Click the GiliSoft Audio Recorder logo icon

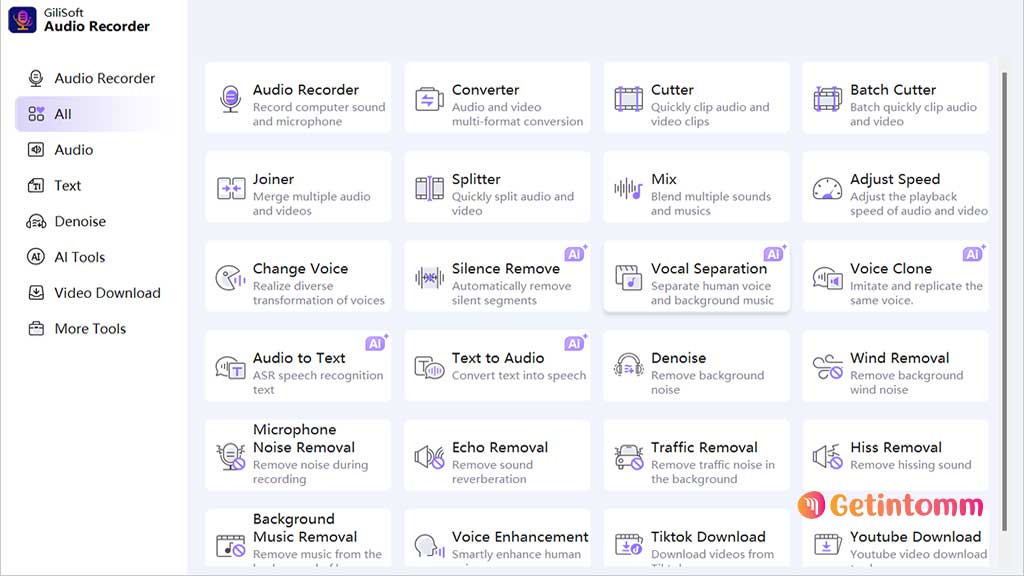(x=22, y=20)
